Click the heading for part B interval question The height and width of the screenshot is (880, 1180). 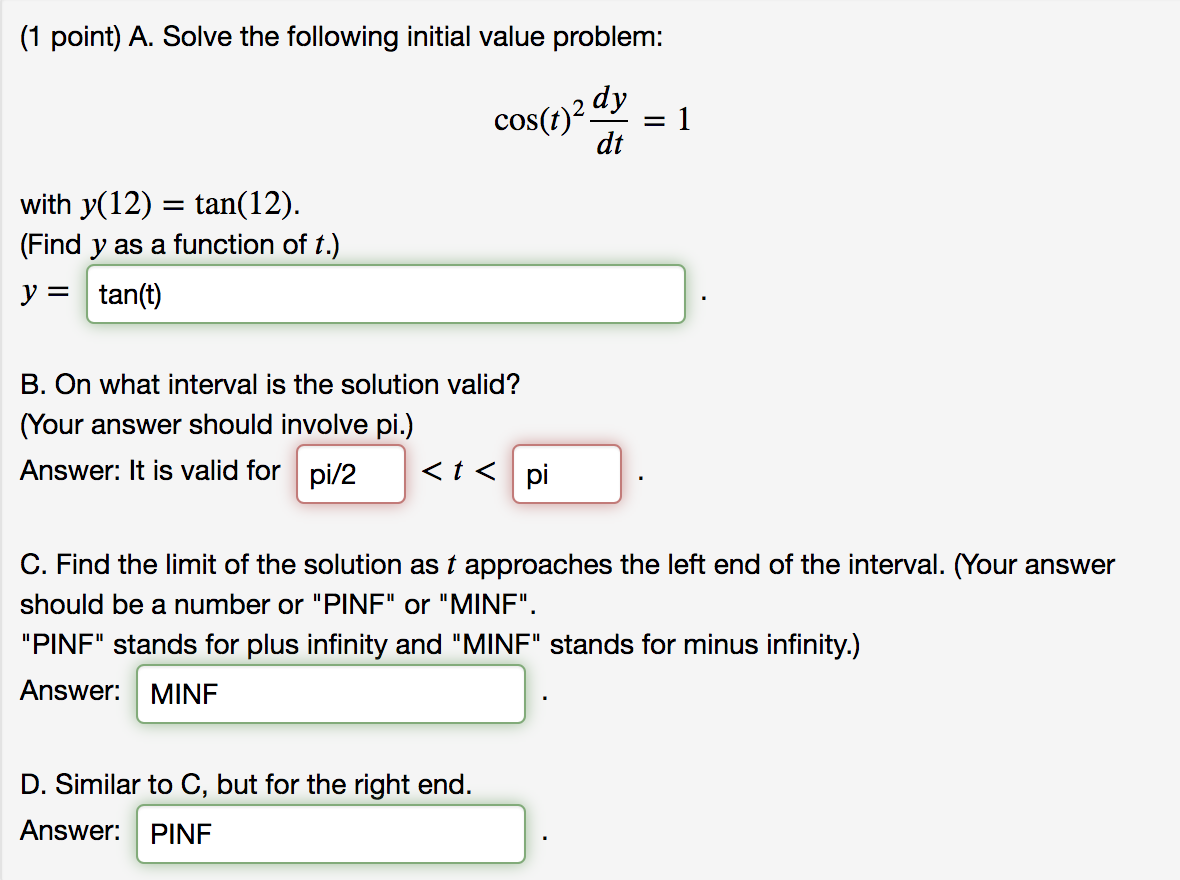point(270,384)
